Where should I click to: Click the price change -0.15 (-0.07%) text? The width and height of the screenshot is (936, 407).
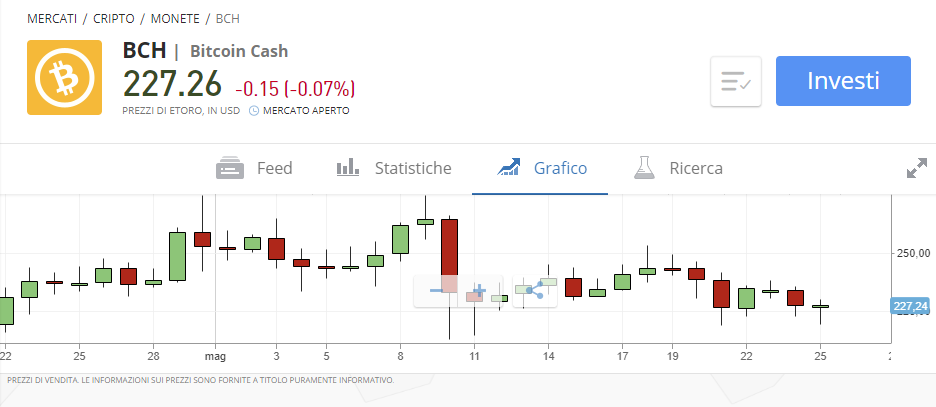(295, 89)
